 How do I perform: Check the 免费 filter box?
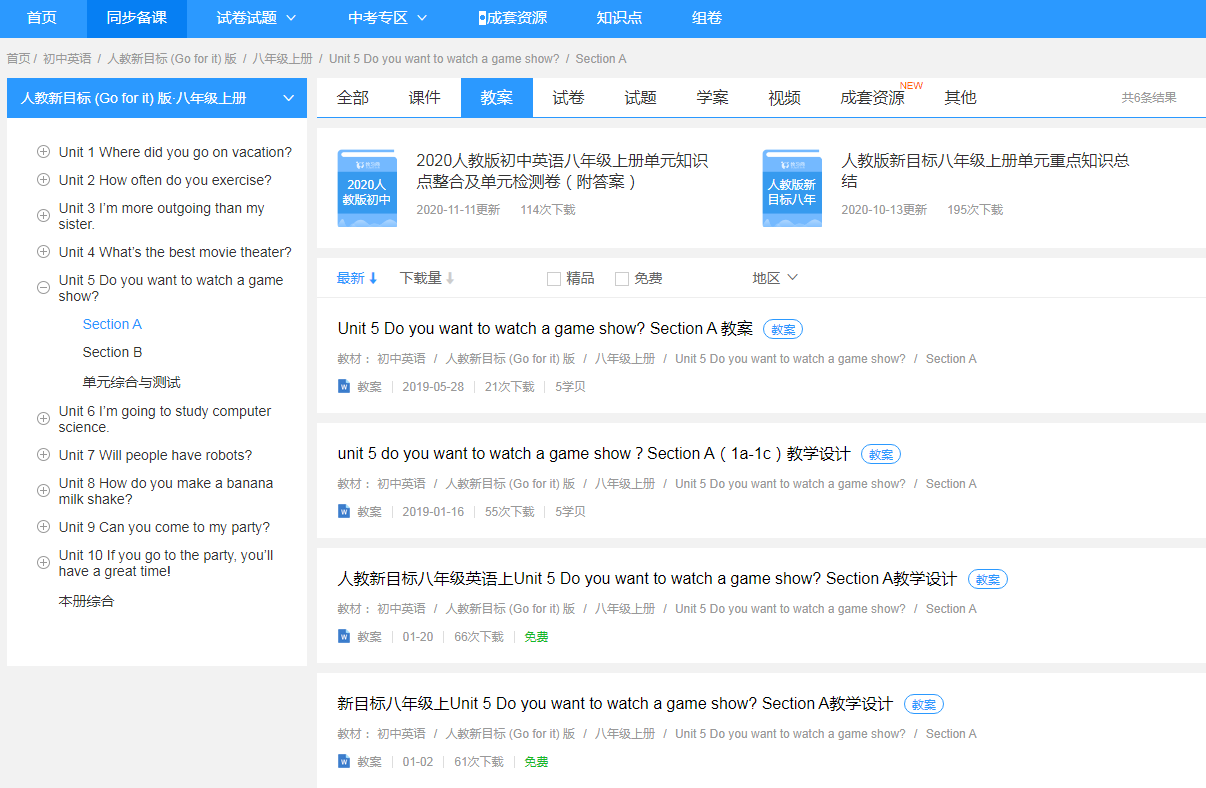click(x=620, y=278)
